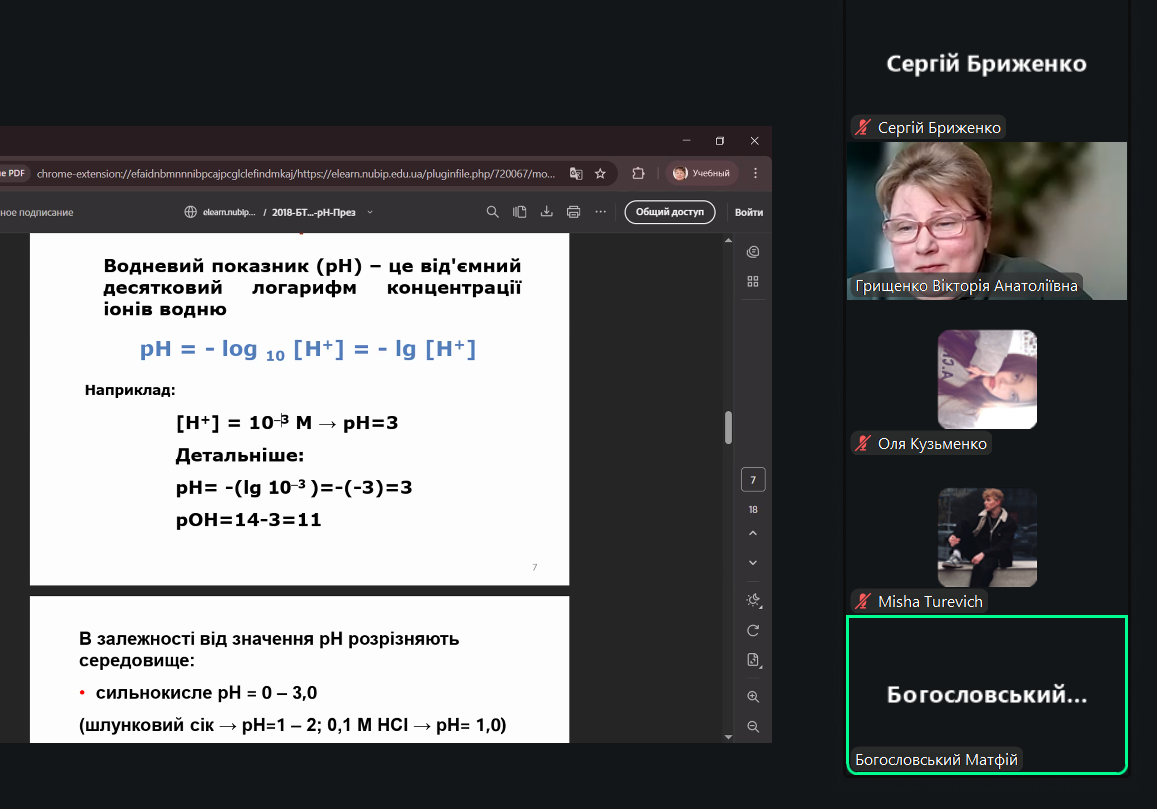Rotate the document with the rotate icon

[753, 630]
